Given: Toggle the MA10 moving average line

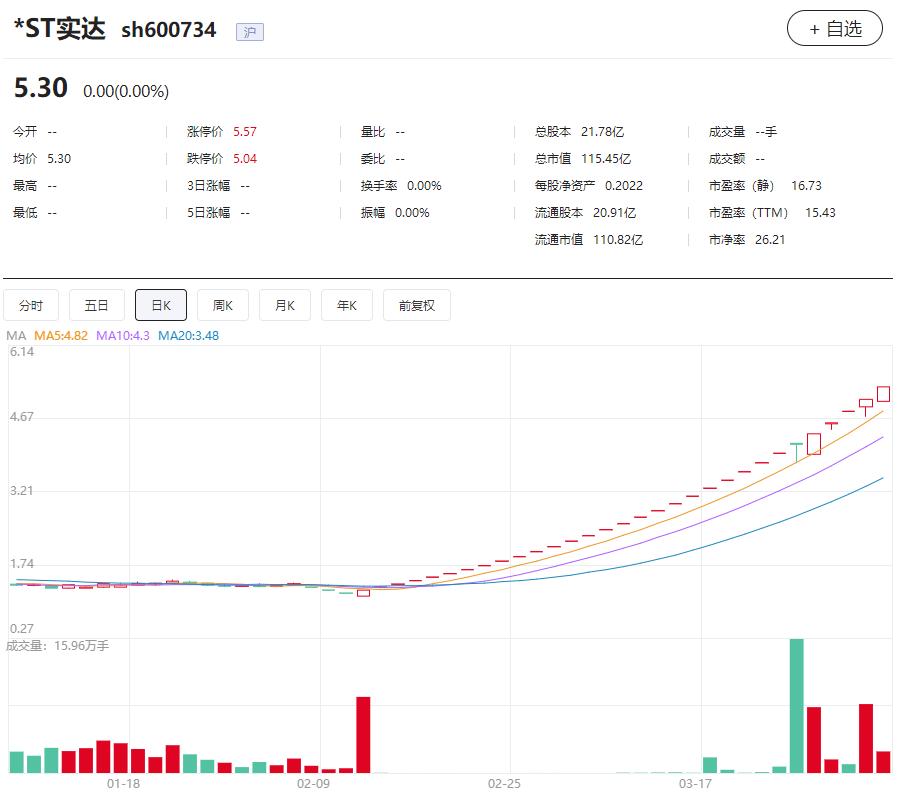Looking at the screenshot, I should coord(118,336).
